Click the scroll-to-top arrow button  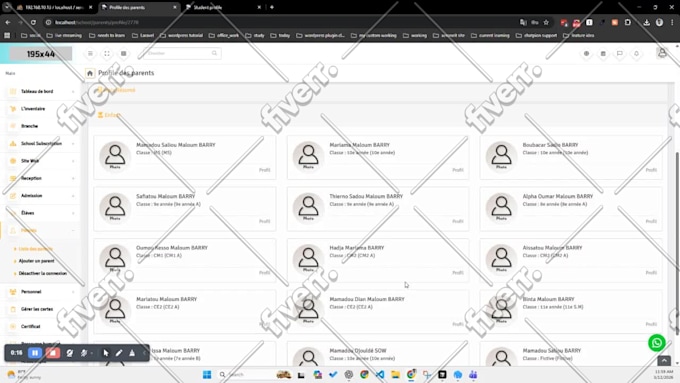pos(664,360)
